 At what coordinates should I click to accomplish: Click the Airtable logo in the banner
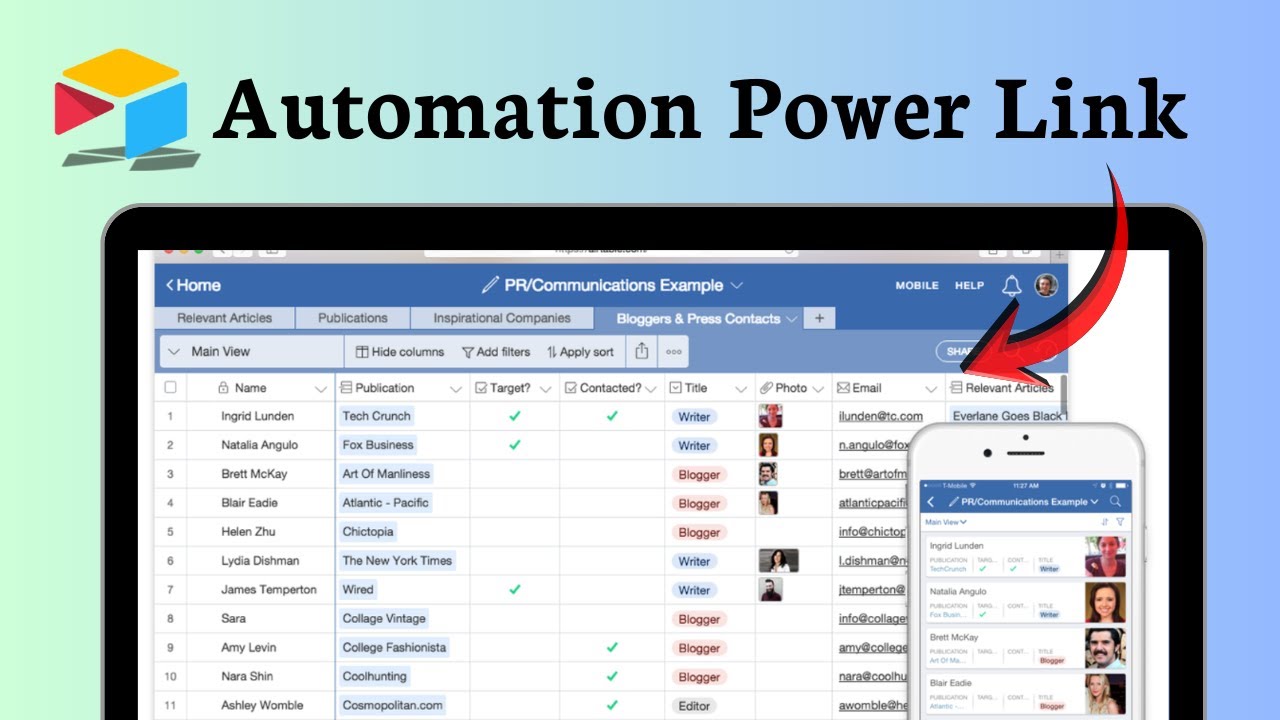coord(126,108)
